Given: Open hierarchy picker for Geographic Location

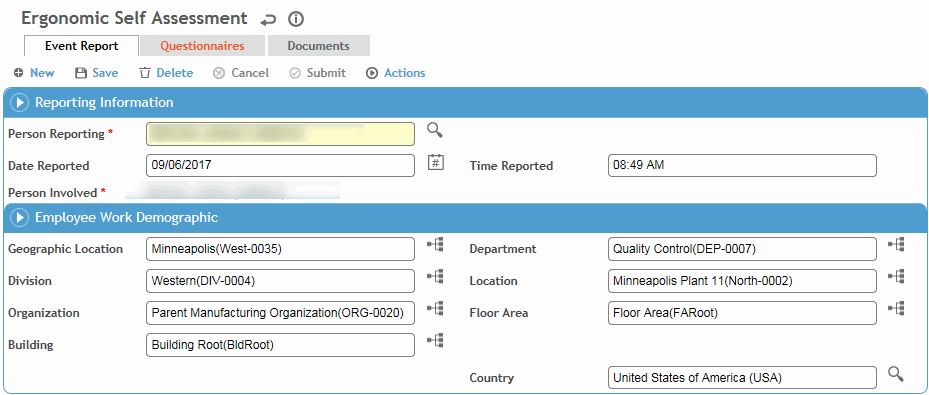Looking at the screenshot, I should (x=435, y=245).
